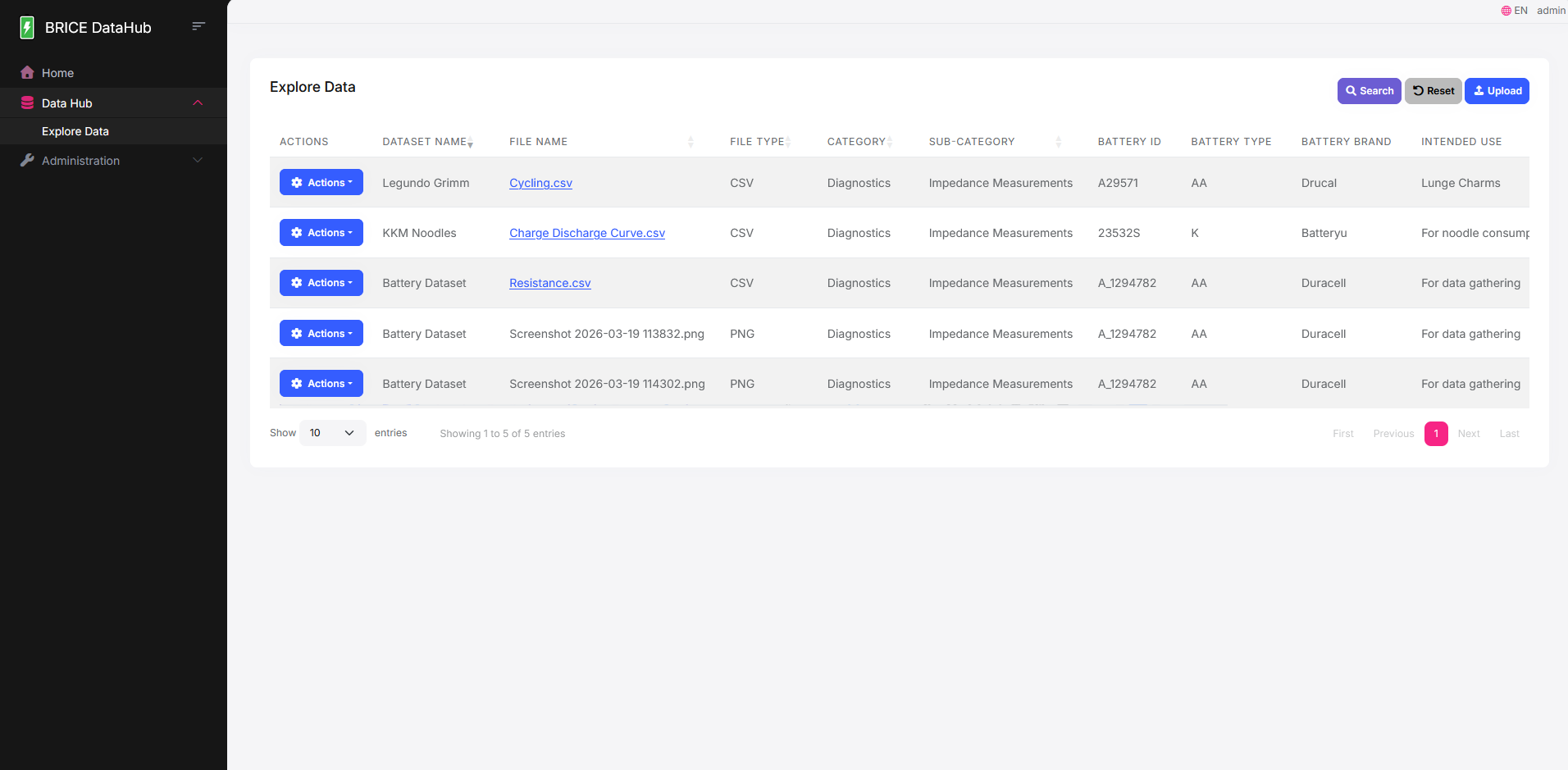Click the Battery Brand column header
This screenshot has width=1568, height=770.
[x=1346, y=142]
